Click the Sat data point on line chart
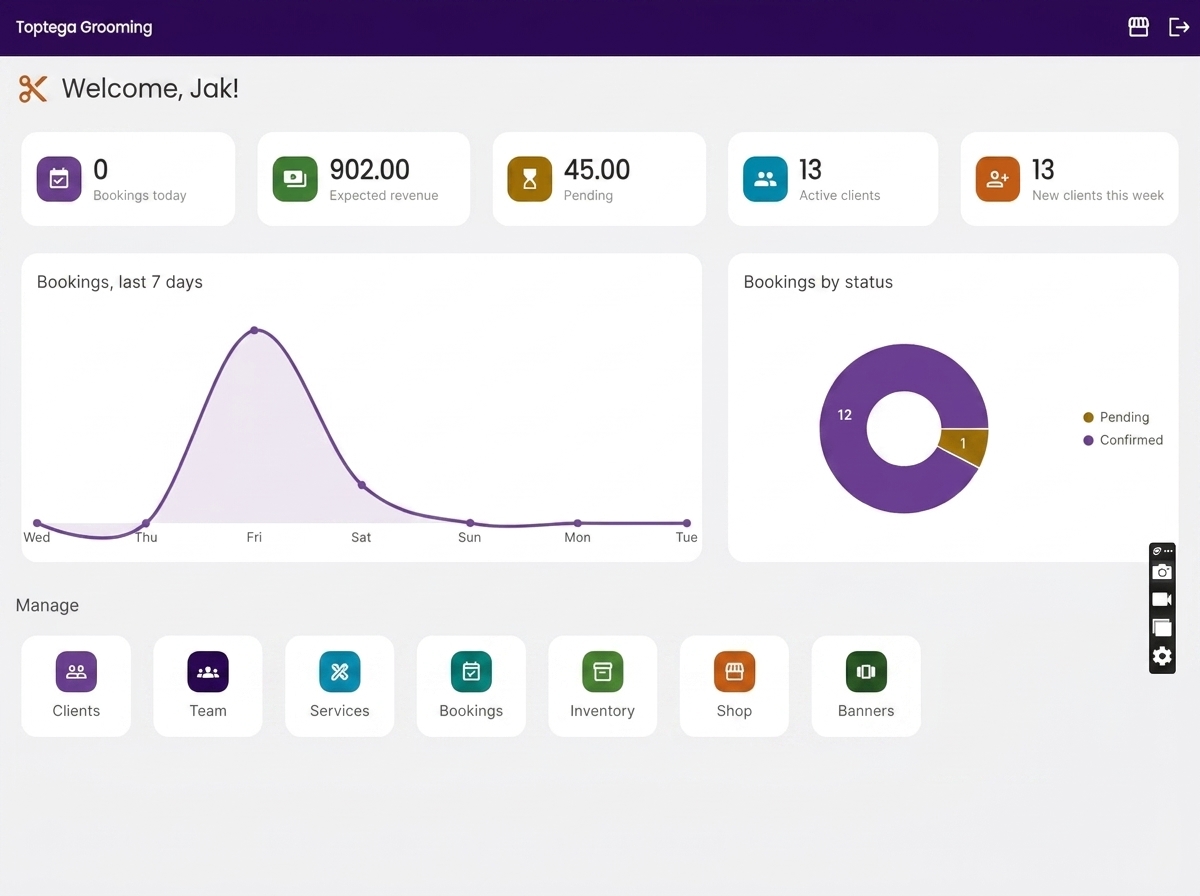This screenshot has height=896, width=1200. tap(362, 485)
